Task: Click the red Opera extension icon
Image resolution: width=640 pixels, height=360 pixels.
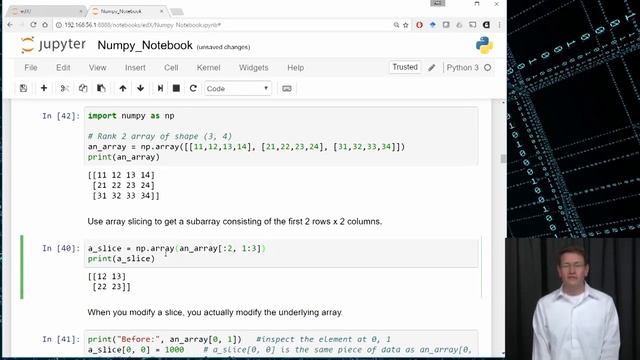Action: pyautogui.click(x=419, y=25)
